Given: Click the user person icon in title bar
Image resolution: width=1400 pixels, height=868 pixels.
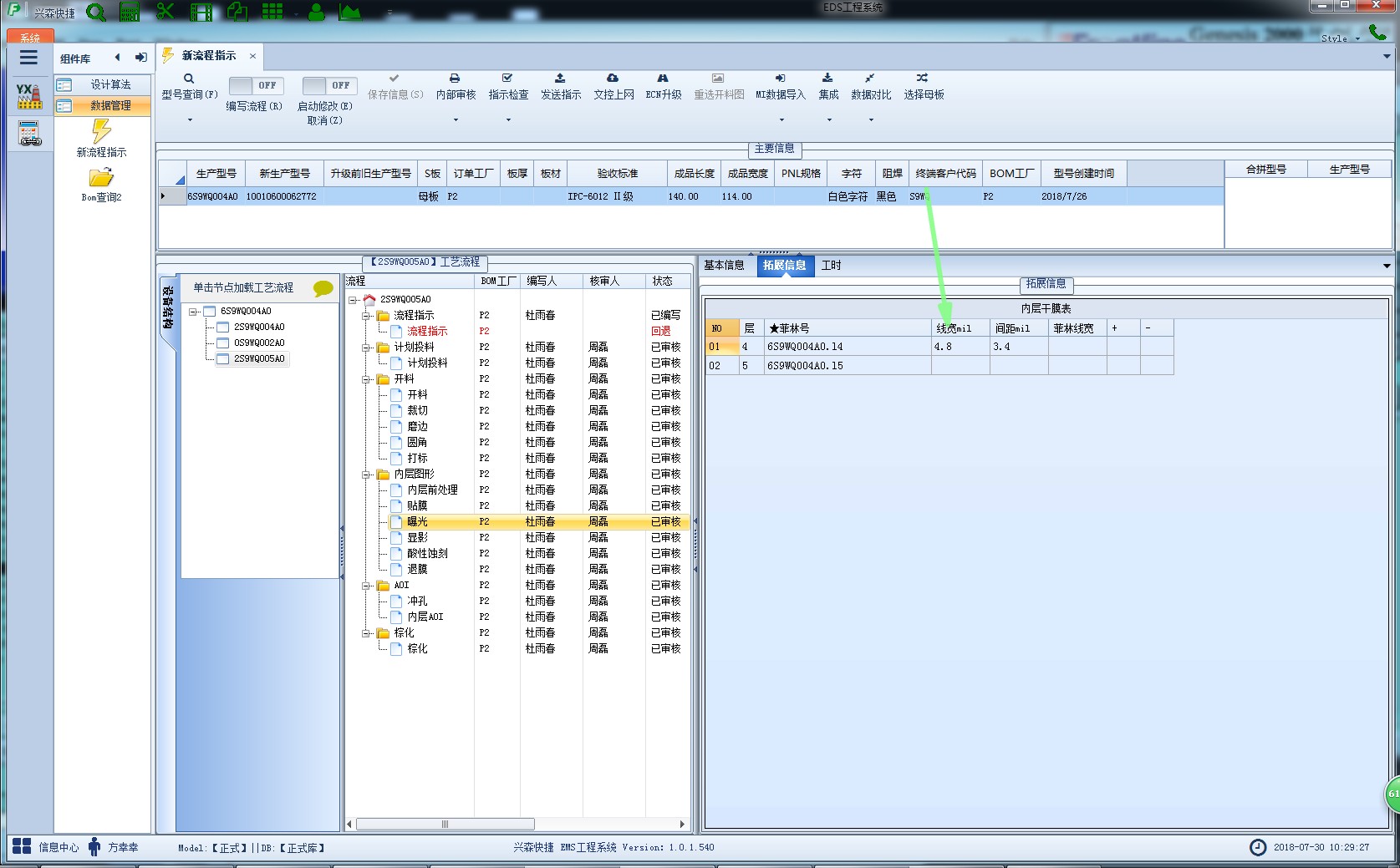Looking at the screenshot, I should point(316,12).
